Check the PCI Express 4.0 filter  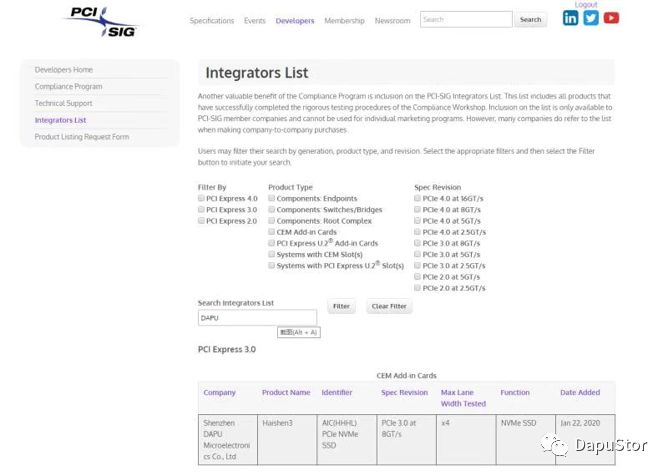(201, 198)
